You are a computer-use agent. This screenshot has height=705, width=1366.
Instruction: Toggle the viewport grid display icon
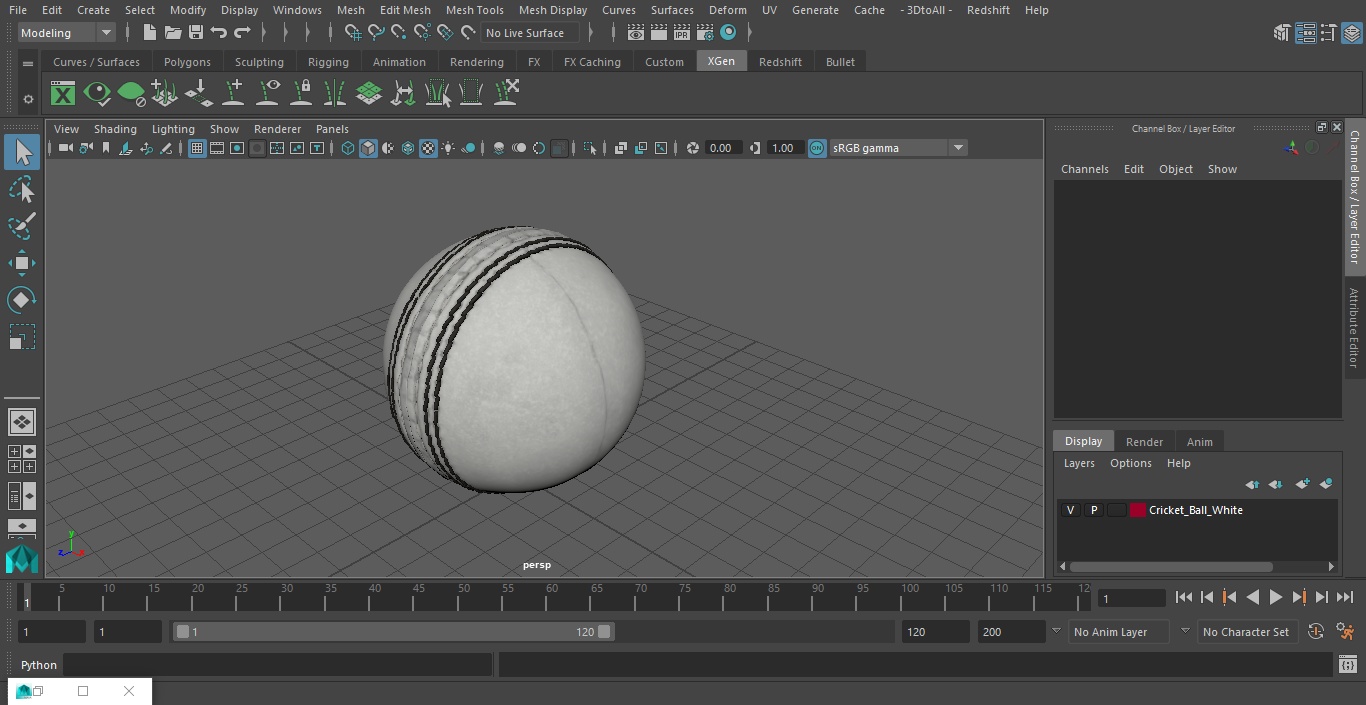(197, 148)
